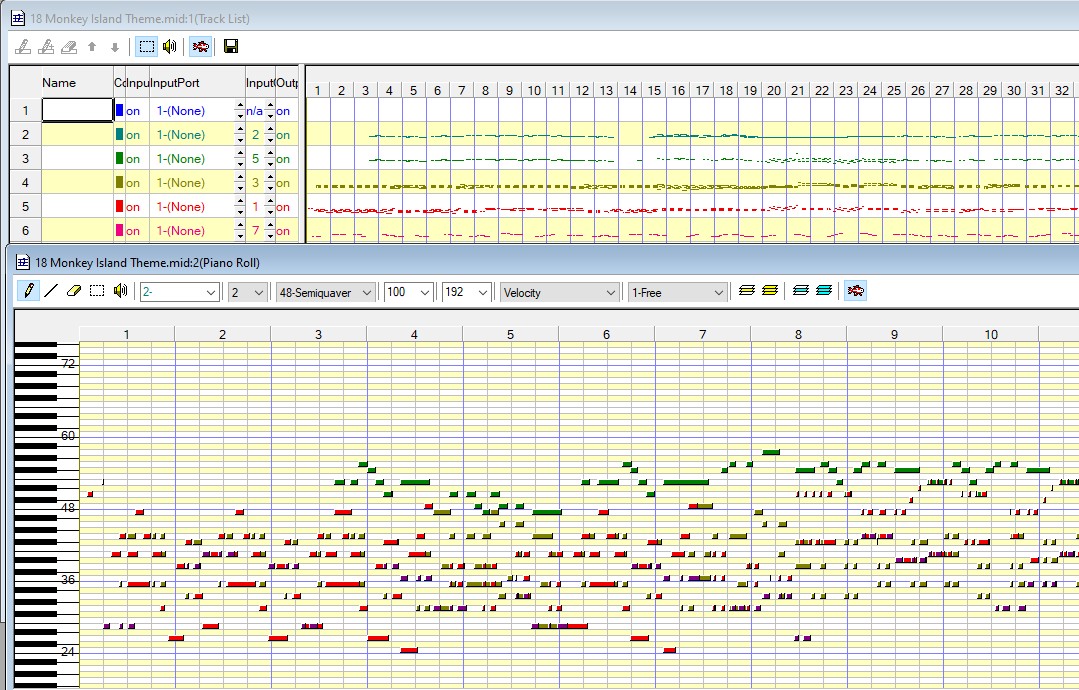
Task: Select track row header 6
Action: click(x=25, y=231)
